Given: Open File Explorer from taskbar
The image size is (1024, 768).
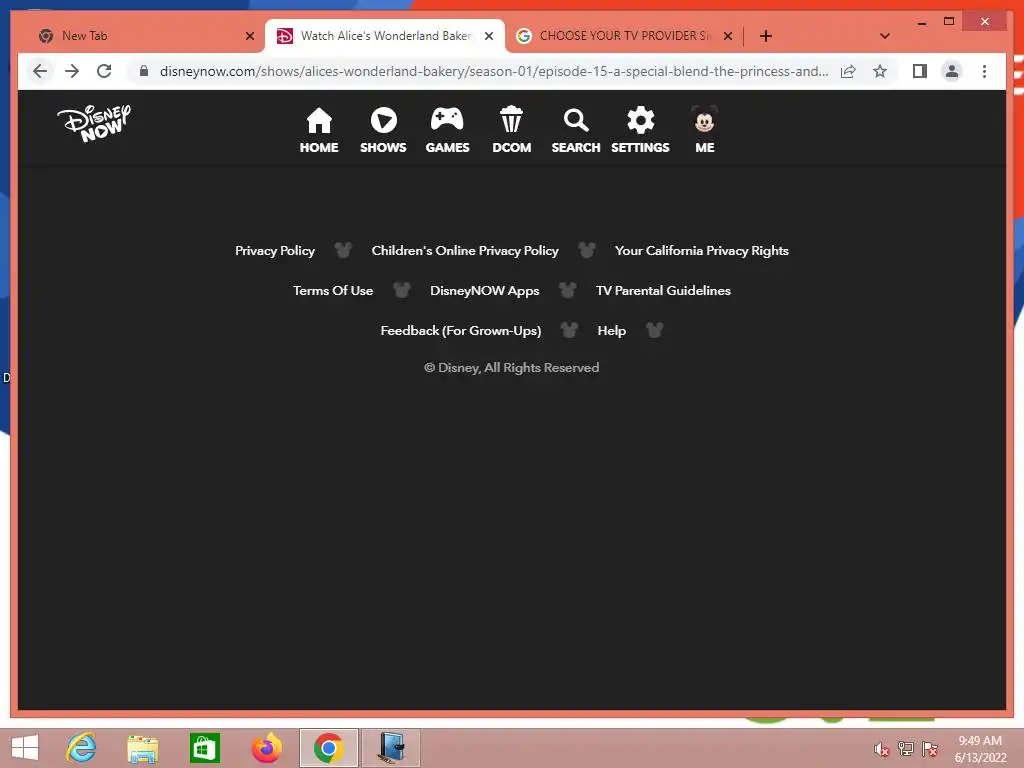Looking at the screenshot, I should pos(142,748).
